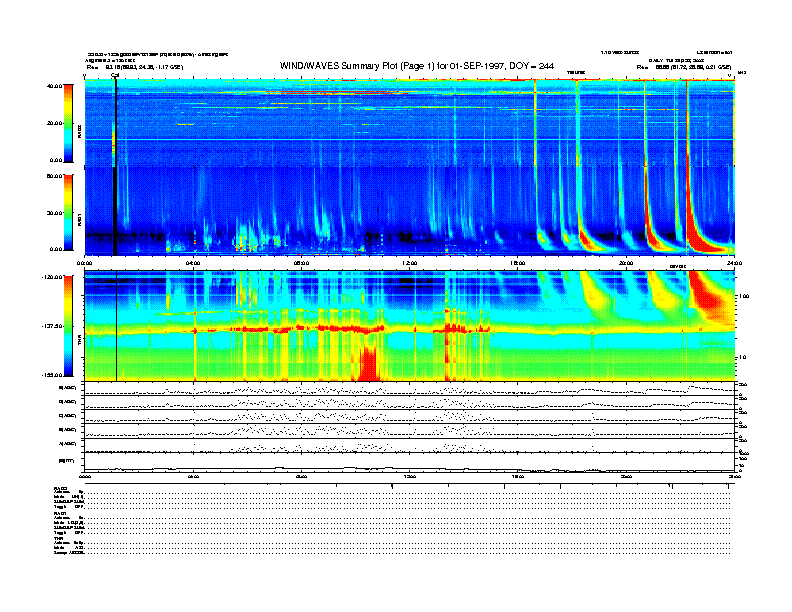This screenshot has width=792, height=612.
Task: Click the 10 frequency label right of TNR
Action: point(743,357)
